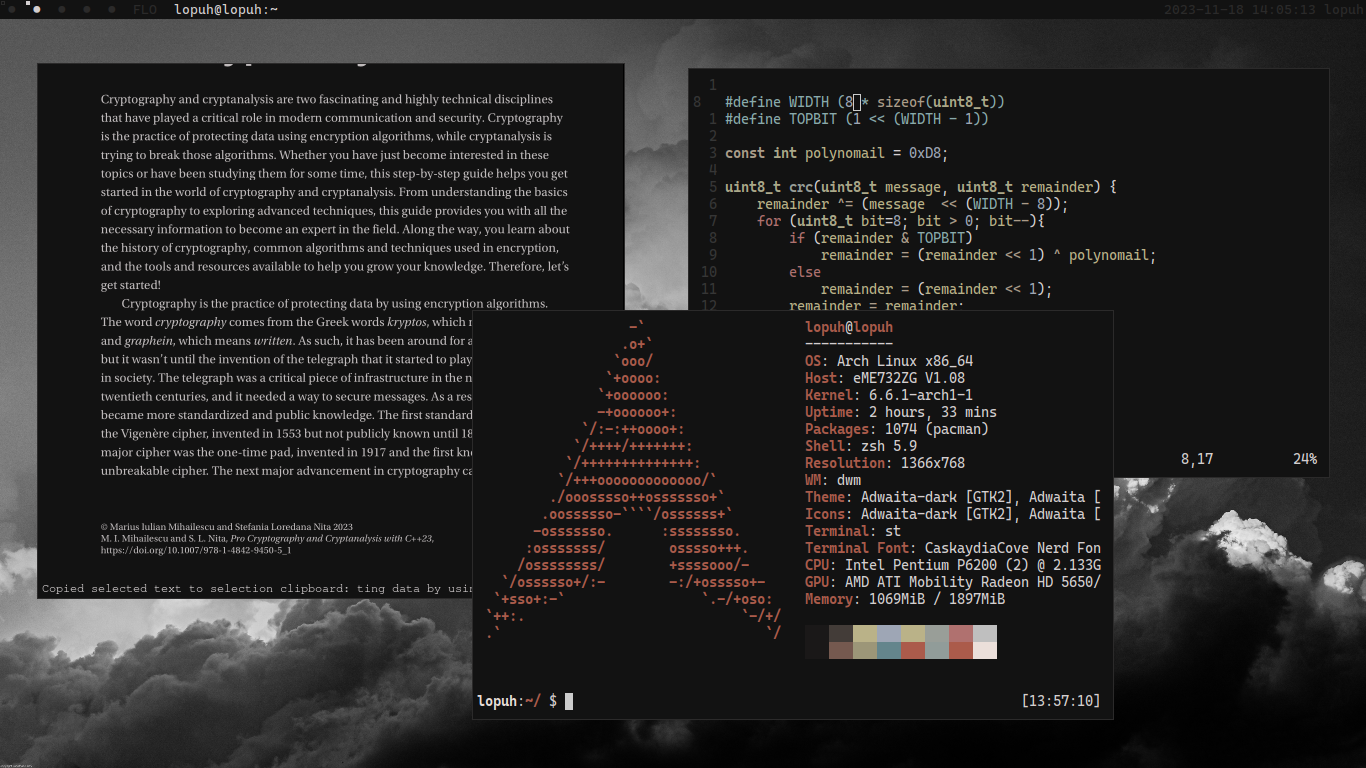Image resolution: width=1366 pixels, height=768 pixels.
Task: Focus the lopuh@lopuh:~ title in the bar
Action: point(225,10)
